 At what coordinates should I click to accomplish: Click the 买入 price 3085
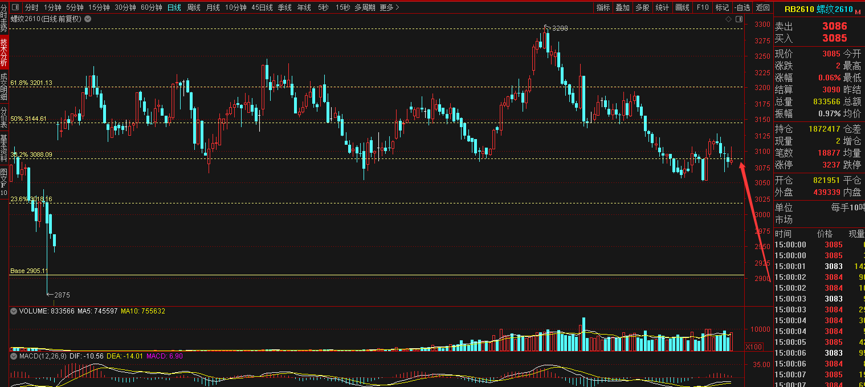click(x=834, y=38)
